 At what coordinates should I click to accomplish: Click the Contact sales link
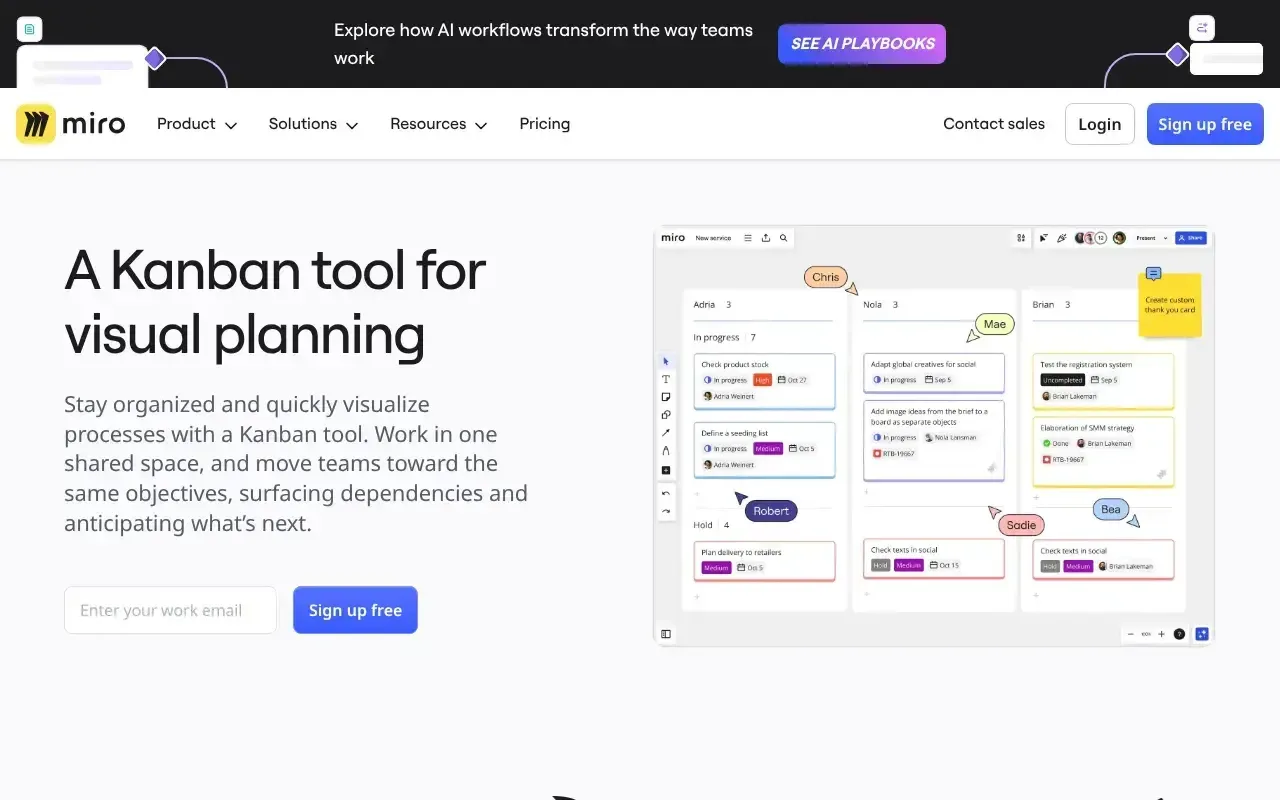point(993,124)
